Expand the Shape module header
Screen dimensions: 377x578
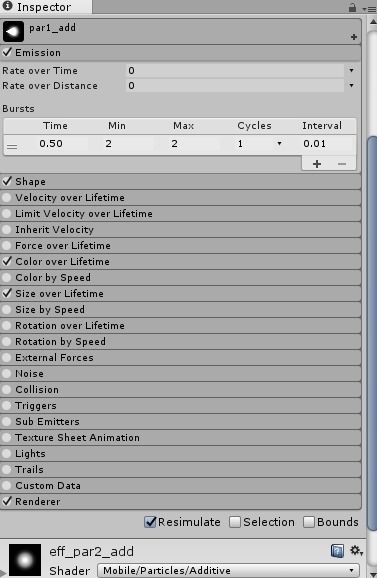(x=181, y=181)
